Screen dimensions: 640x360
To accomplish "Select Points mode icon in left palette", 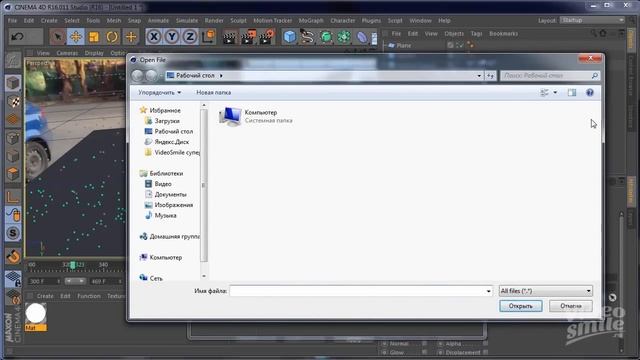I will [13, 138].
